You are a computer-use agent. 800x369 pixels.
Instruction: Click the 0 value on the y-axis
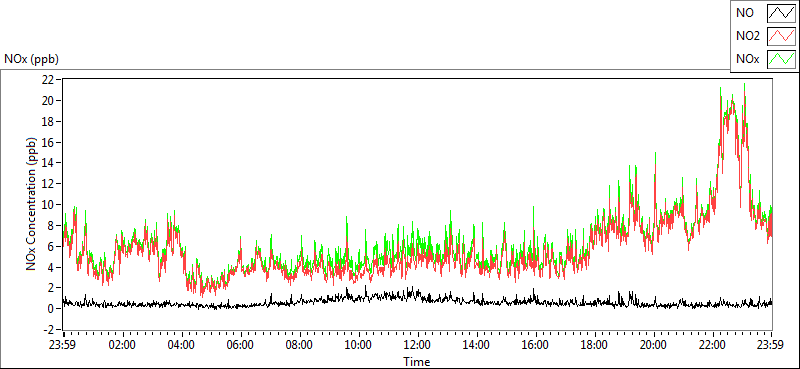pyautogui.click(x=52, y=309)
